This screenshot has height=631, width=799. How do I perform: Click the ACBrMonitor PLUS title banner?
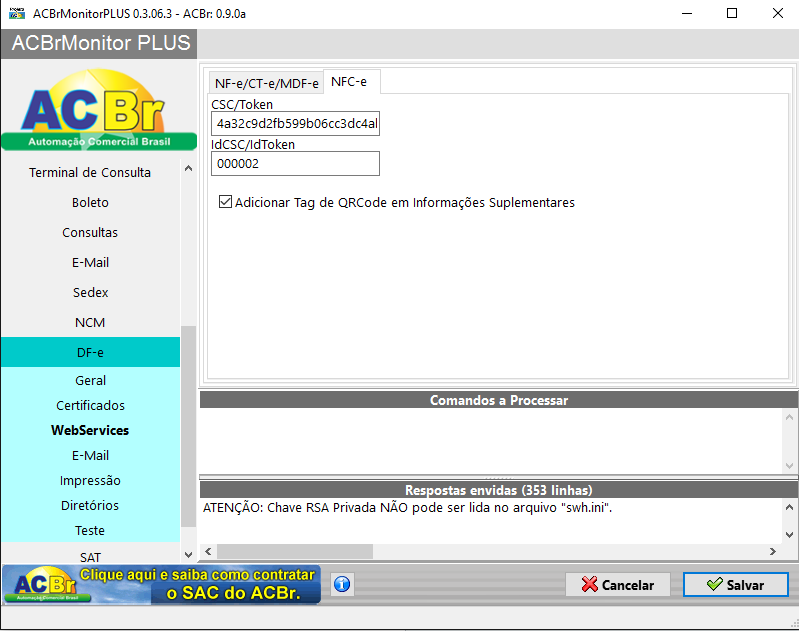click(x=99, y=43)
